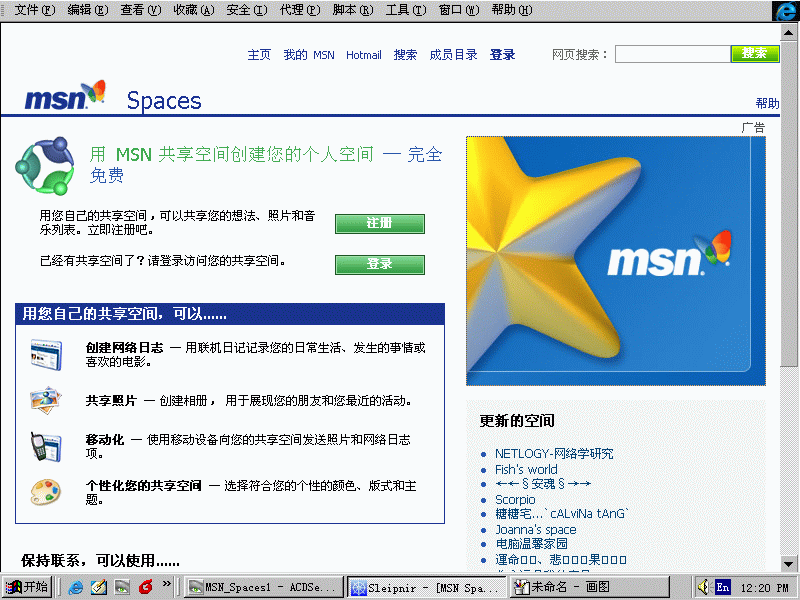800x600 pixels.
Task: Open the 安全(I) menu
Action: [x=247, y=10]
